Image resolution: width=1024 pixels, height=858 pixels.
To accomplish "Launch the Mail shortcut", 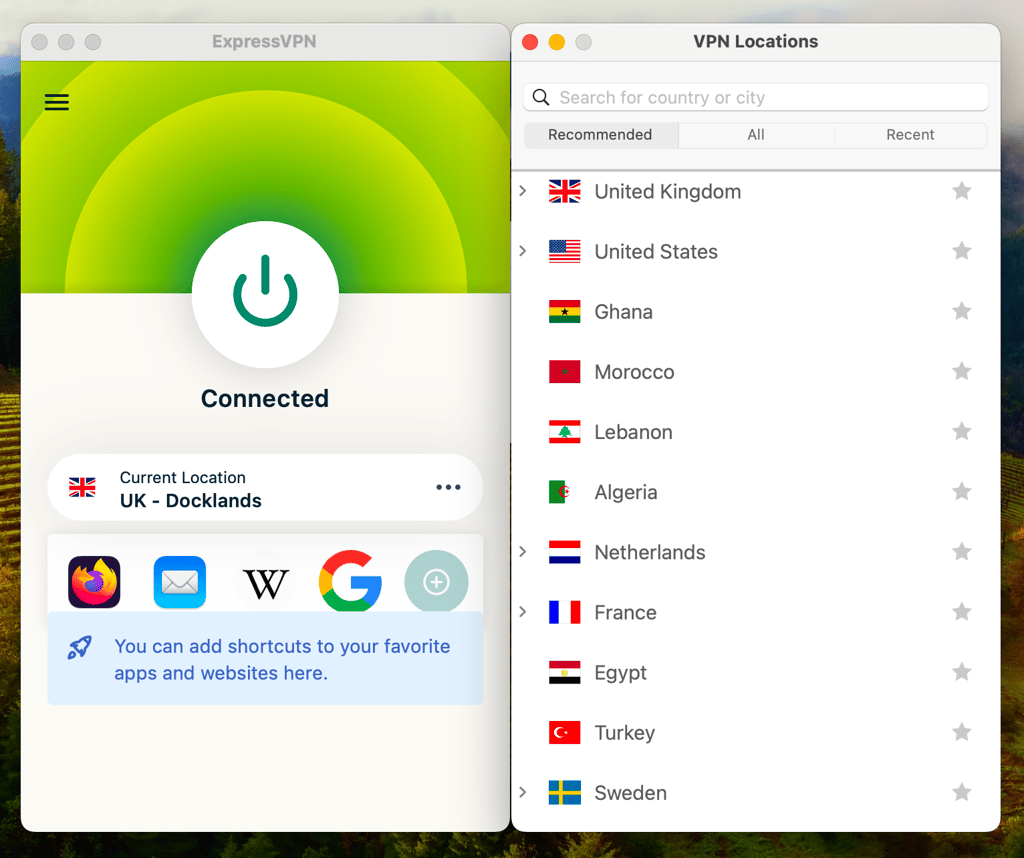I will coord(180,582).
